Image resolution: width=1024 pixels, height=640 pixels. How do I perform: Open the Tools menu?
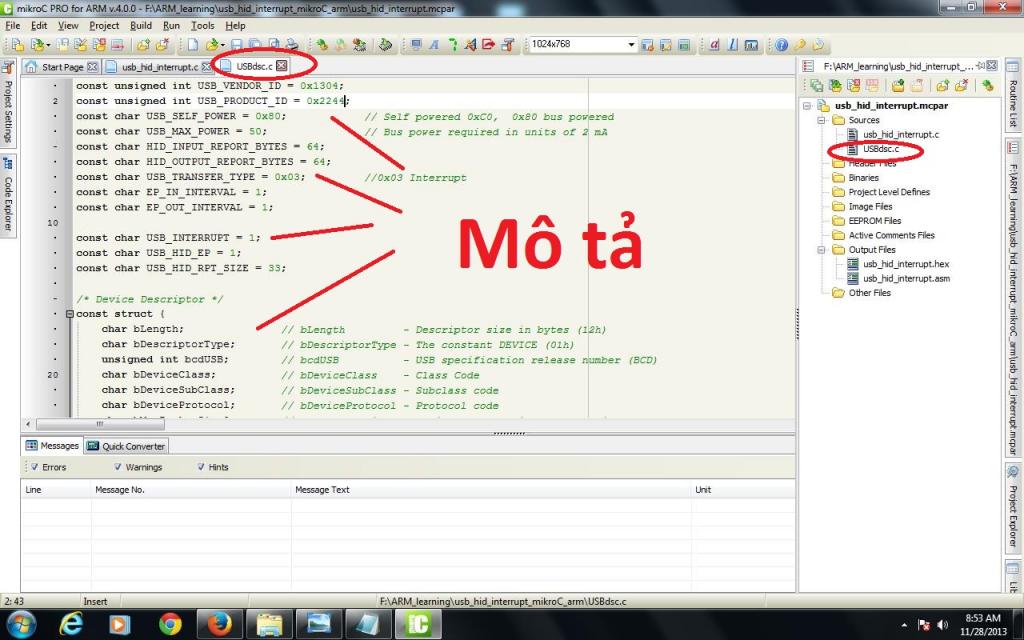click(202, 25)
